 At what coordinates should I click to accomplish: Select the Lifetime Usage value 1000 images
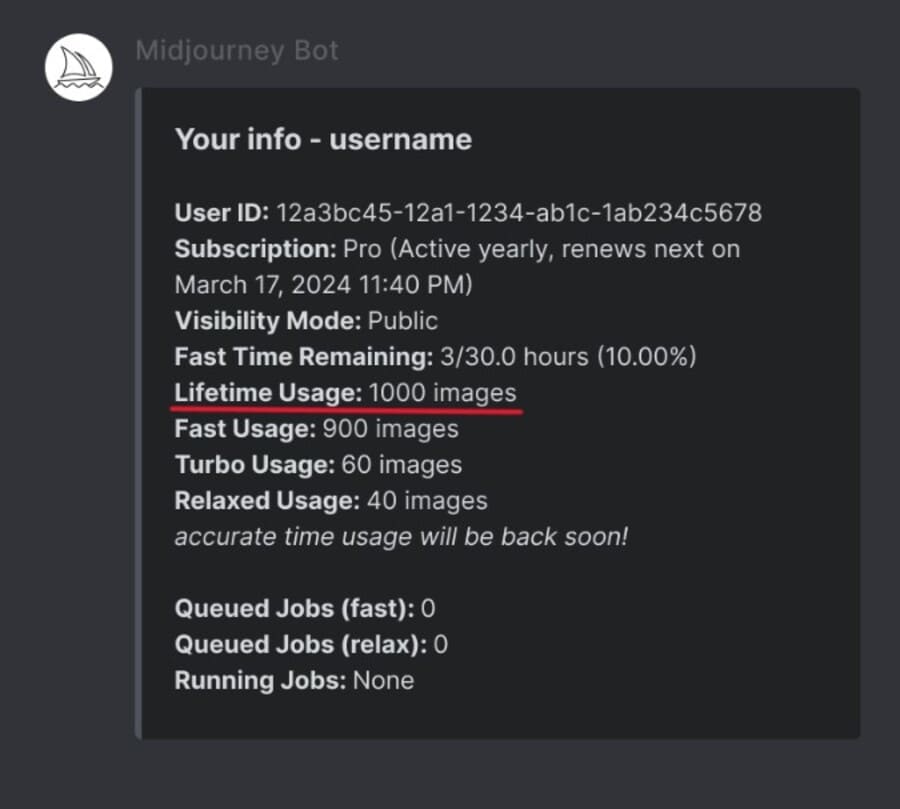(443, 393)
